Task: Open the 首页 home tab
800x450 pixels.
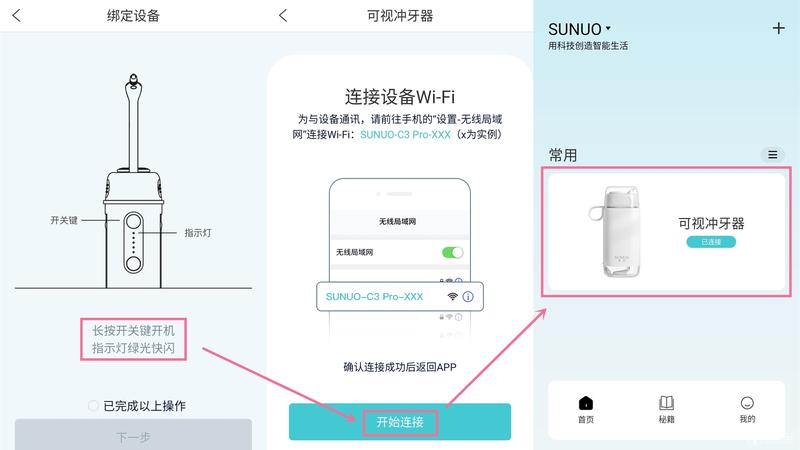Action: 586,409
